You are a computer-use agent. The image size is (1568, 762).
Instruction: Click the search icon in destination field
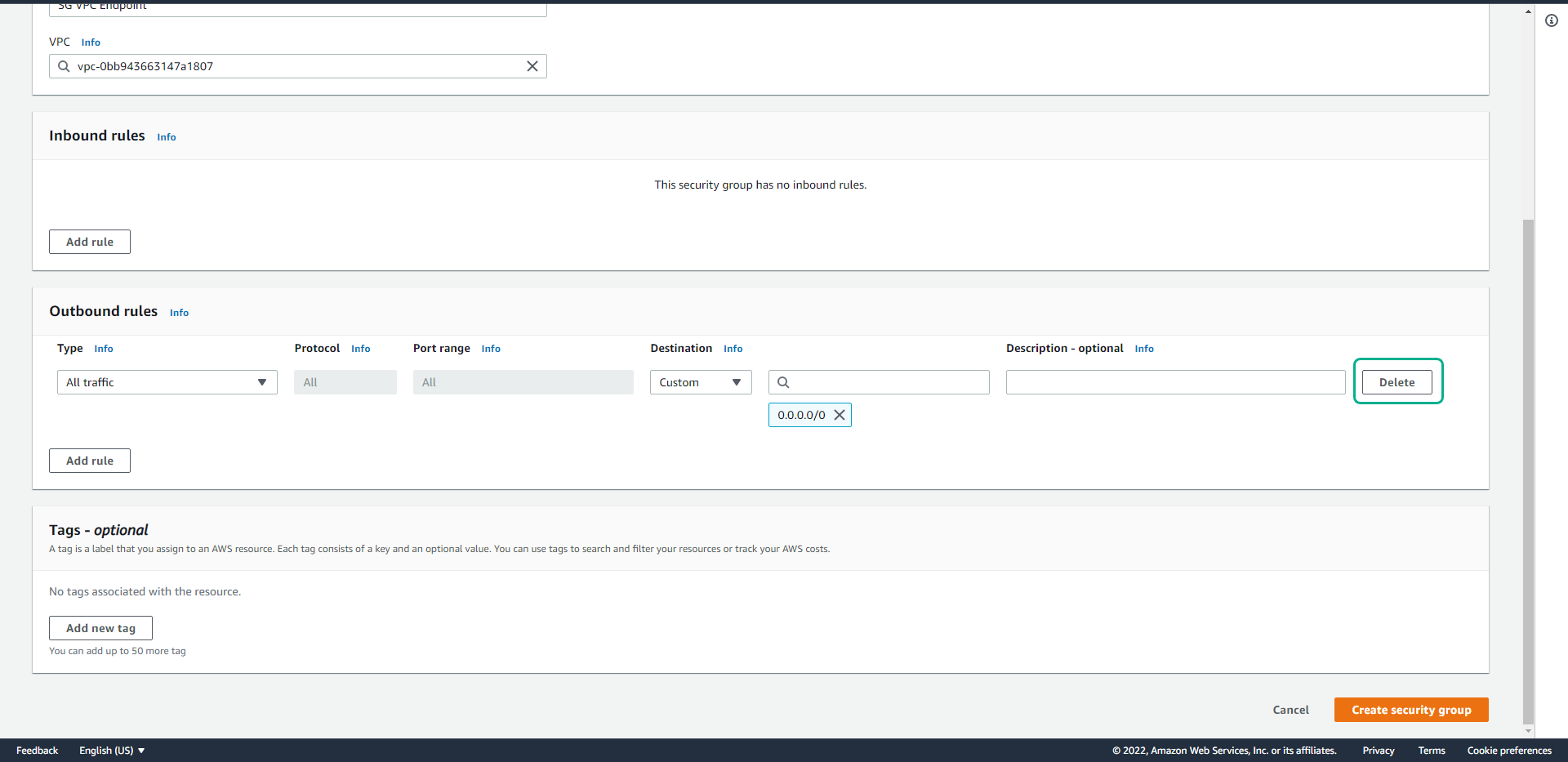pyautogui.click(x=783, y=382)
